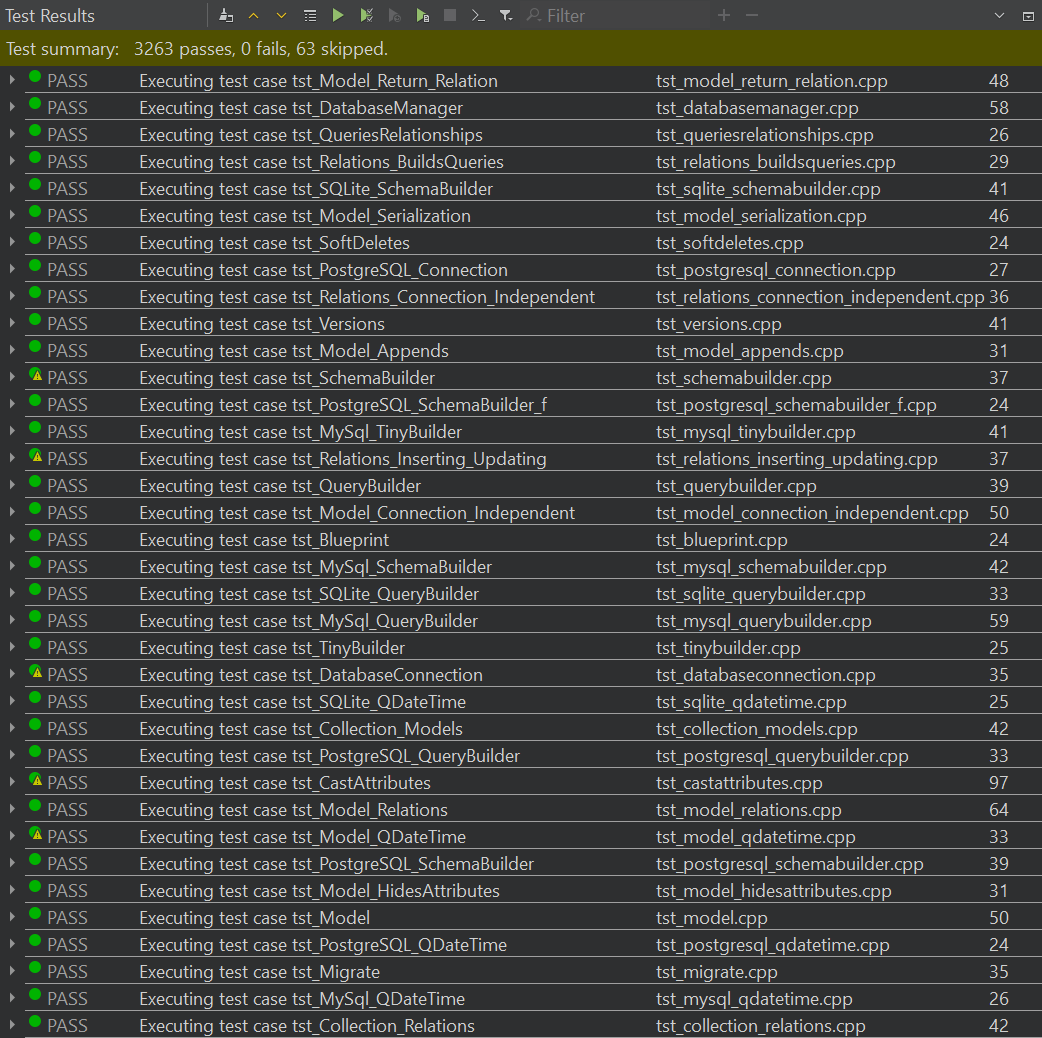Expand the tst_Model_Appends result row
This screenshot has width=1042, height=1038.
12,350
